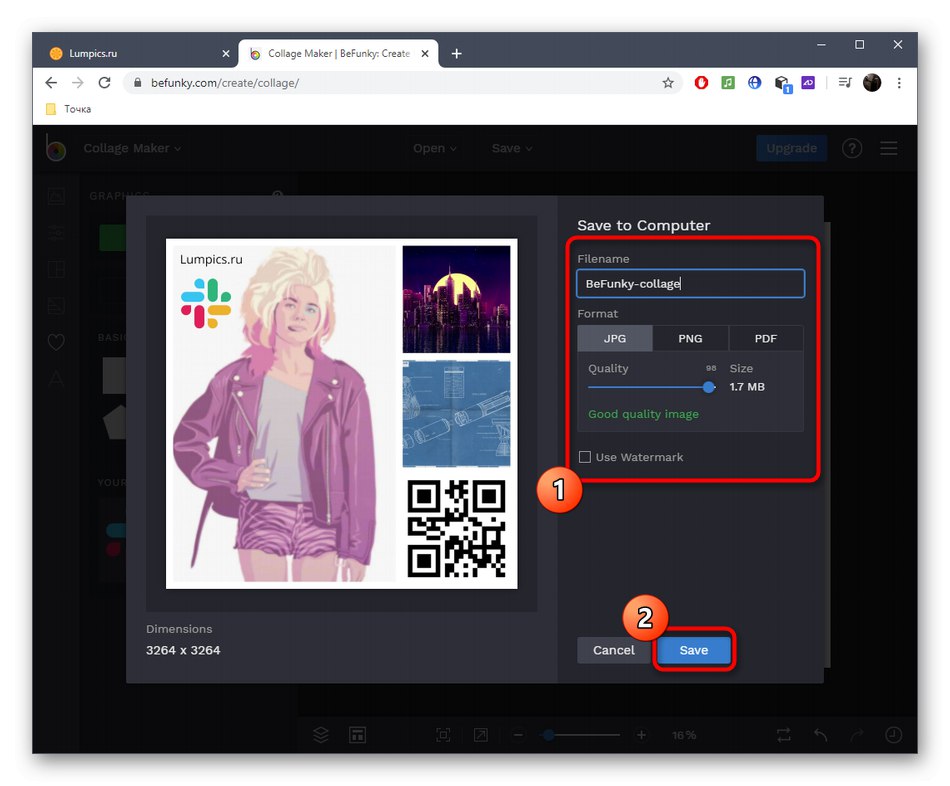Click the browser forward arrow
Screen dimensions: 950x786
[x=78, y=83]
